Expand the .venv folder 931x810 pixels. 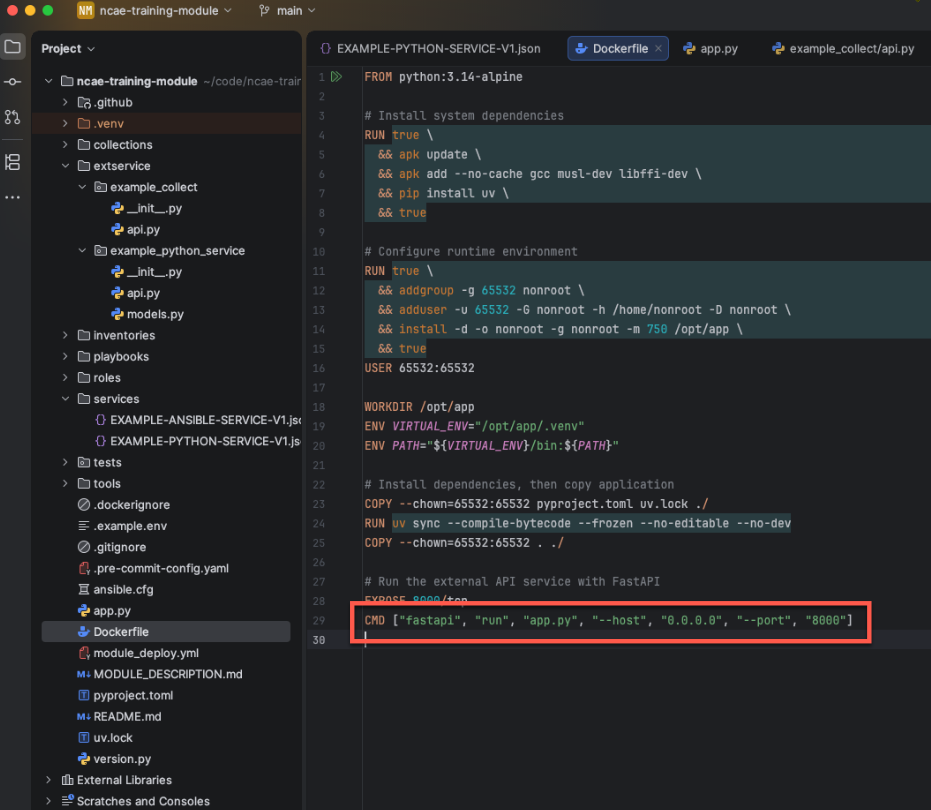tap(65, 124)
